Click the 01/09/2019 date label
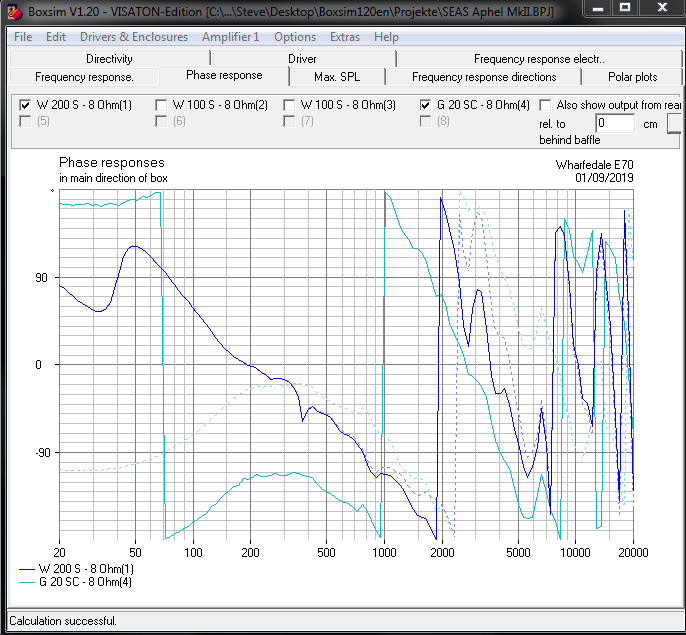This screenshot has width=686, height=635. [604, 178]
